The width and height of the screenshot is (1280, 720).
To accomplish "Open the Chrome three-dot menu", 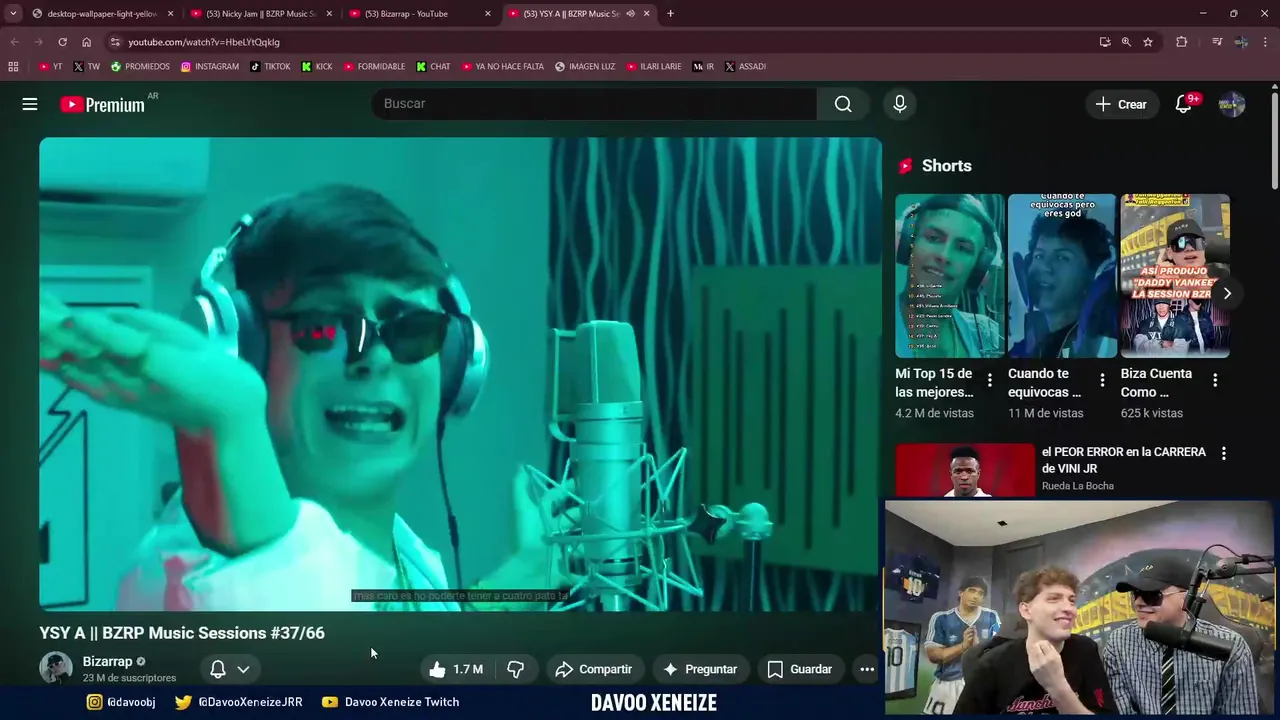I will click(x=1266, y=42).
